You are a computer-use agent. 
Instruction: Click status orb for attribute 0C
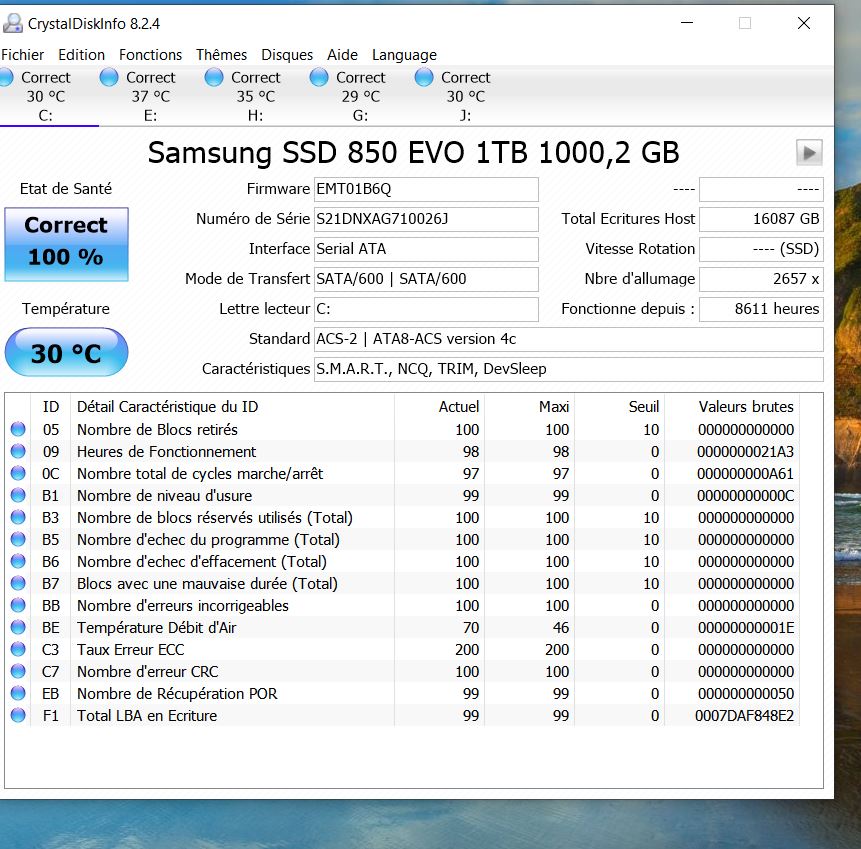[18, 473]
